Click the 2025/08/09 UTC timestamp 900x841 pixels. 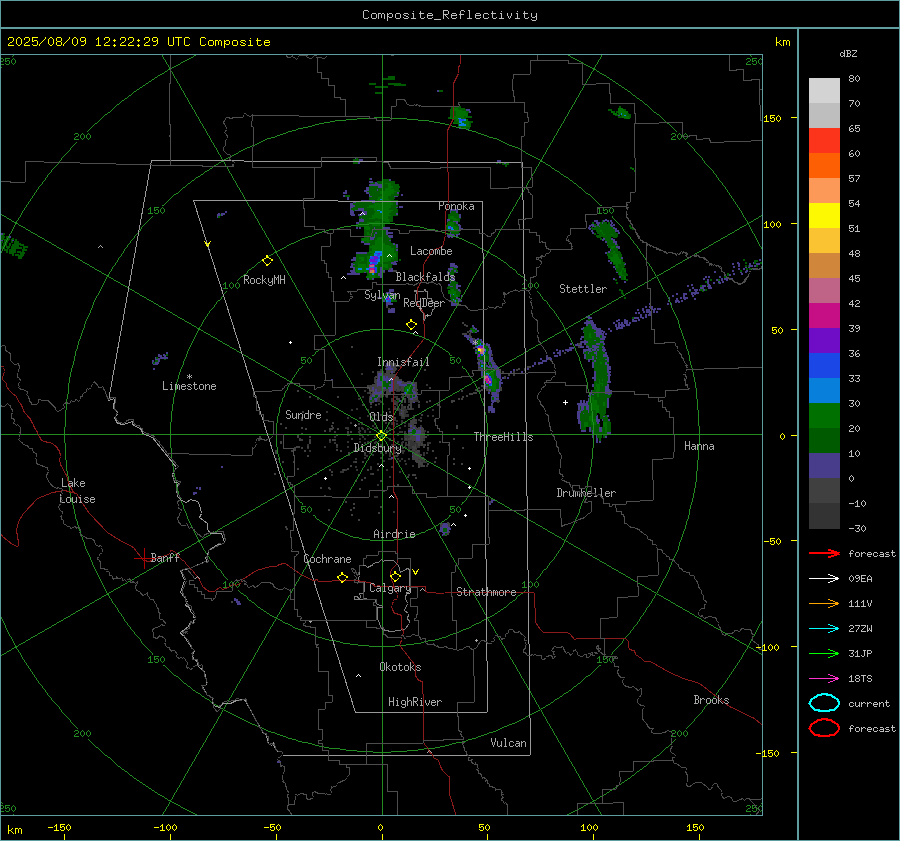(138, 42)
